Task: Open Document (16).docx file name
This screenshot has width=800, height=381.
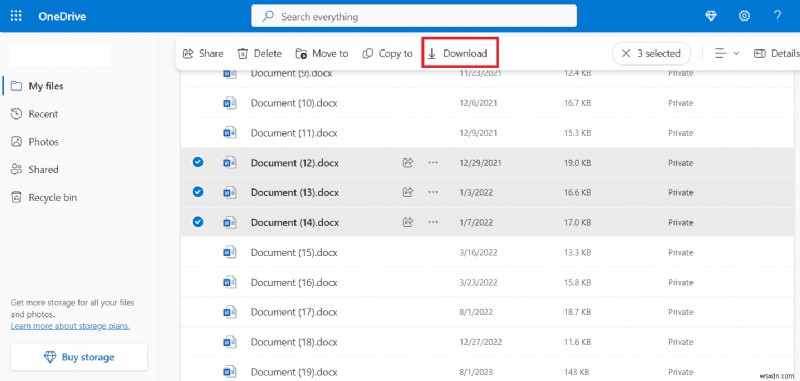Action: pyautogui.click(x=294, y=282)
